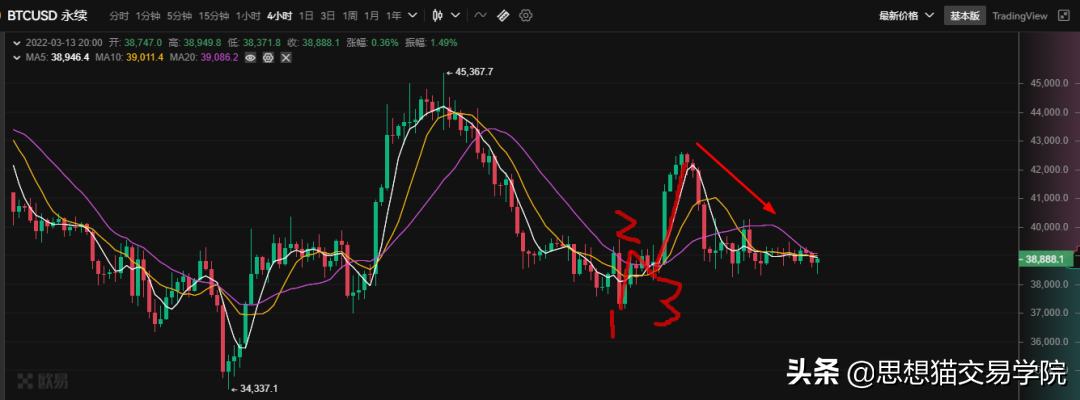
Task: Click the green 38,888.1 current price tag
Action: coord(1044,260)
